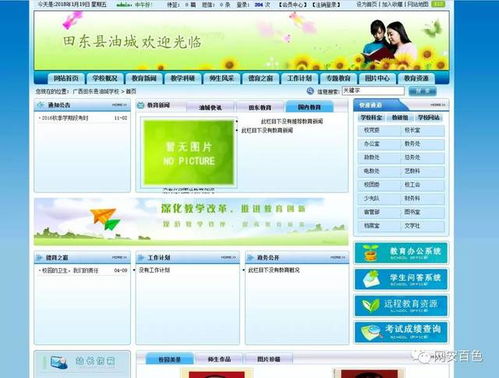The image size is (499, 378).
Task: Switch to the 田东教育 tab
Action: 260,107
